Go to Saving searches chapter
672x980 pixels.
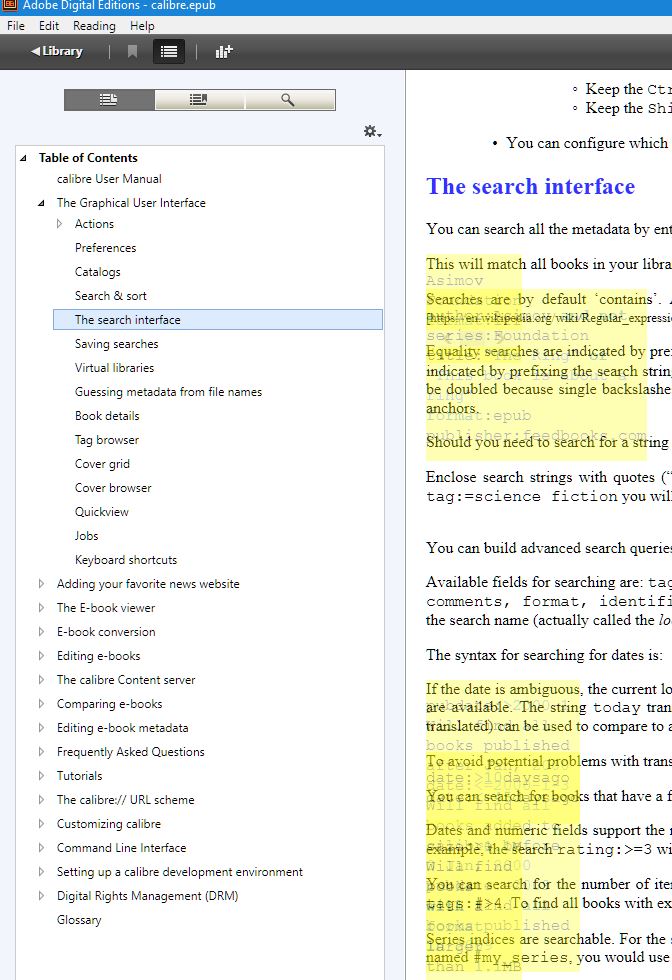click(116, 344)
